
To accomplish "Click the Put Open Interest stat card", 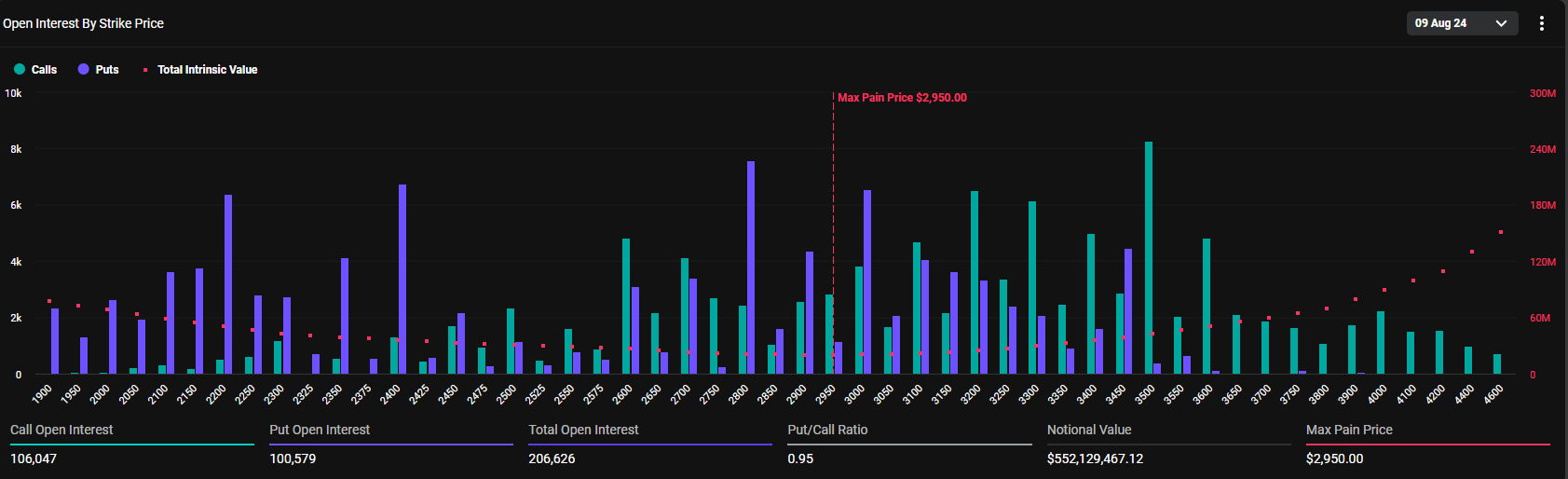I will [x=390, y=444].
